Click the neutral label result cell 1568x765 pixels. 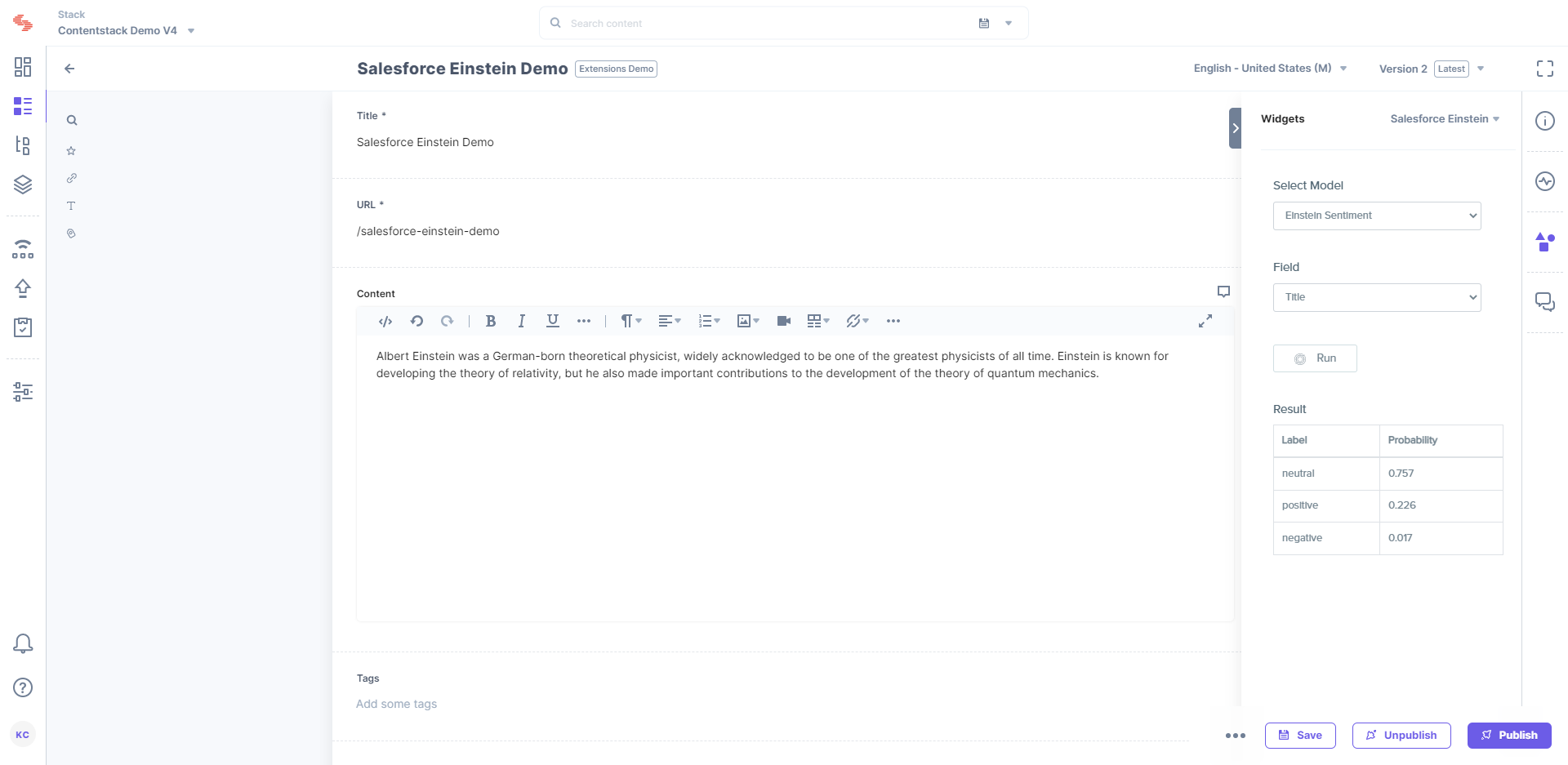click(x=1326, y=474)
